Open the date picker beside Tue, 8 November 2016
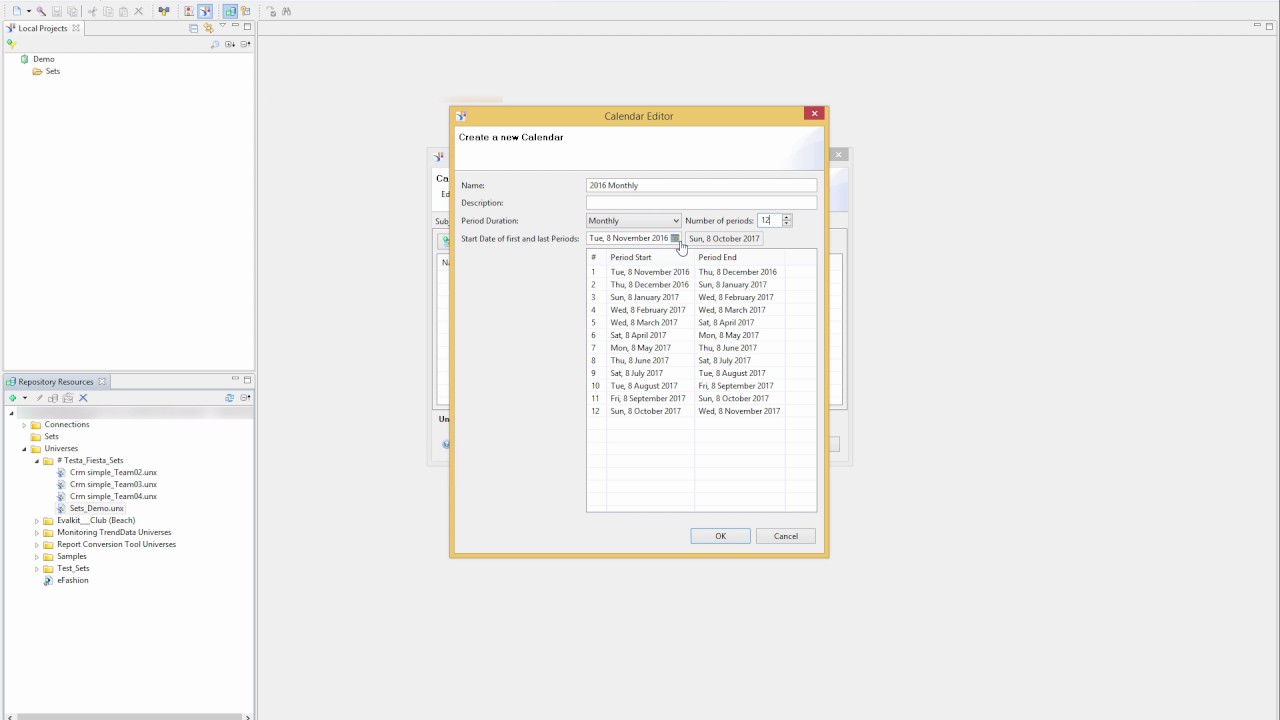 coord(675,238)
